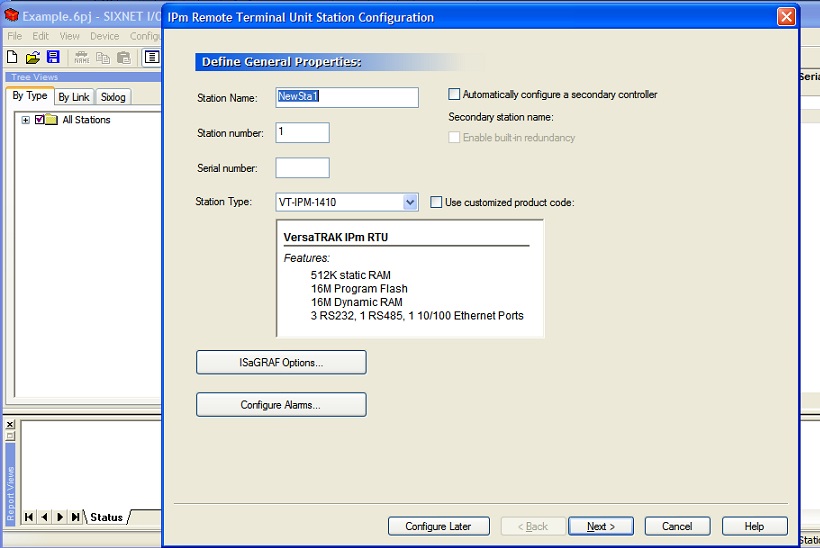Close the Station Configuration dialog
The width and height of the screenshot is (820, 548).
coord(786,17)
